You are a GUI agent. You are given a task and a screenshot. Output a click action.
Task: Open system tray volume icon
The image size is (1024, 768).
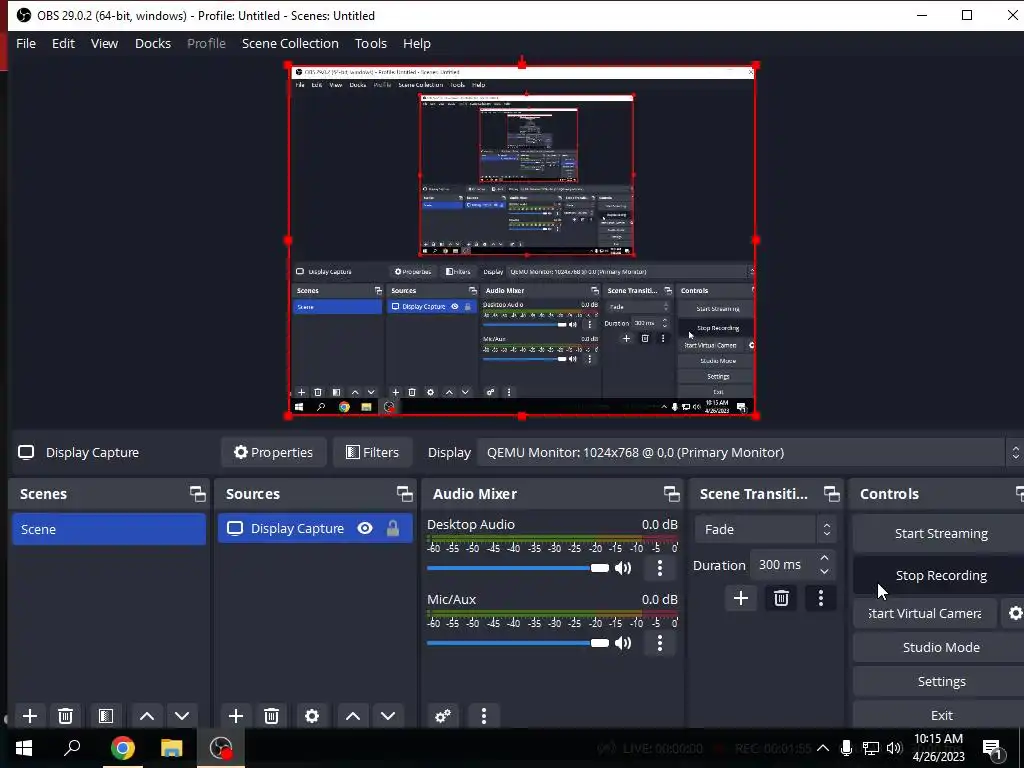(x=894, y=748)
